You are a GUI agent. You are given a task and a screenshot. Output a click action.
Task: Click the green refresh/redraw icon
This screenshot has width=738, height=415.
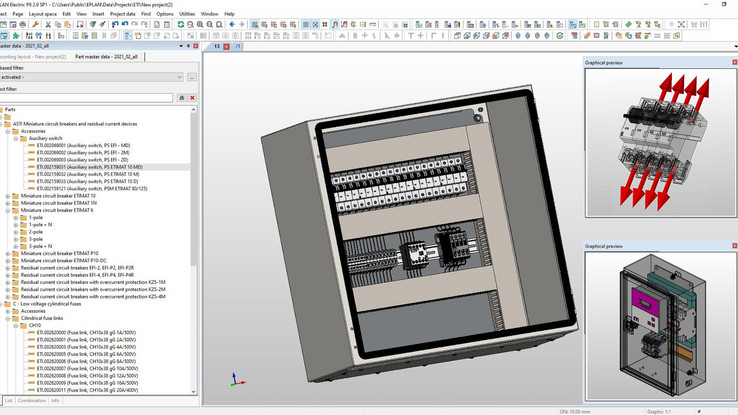pyautogui.click(x=181, y=24)
